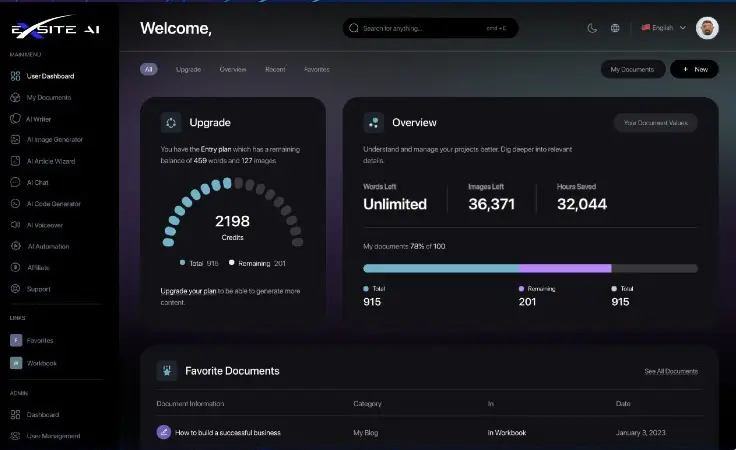The height and width of the screenshot is (450, 736).
Task: Switch to the Recent tab
Action: click(x=275, y=69)
